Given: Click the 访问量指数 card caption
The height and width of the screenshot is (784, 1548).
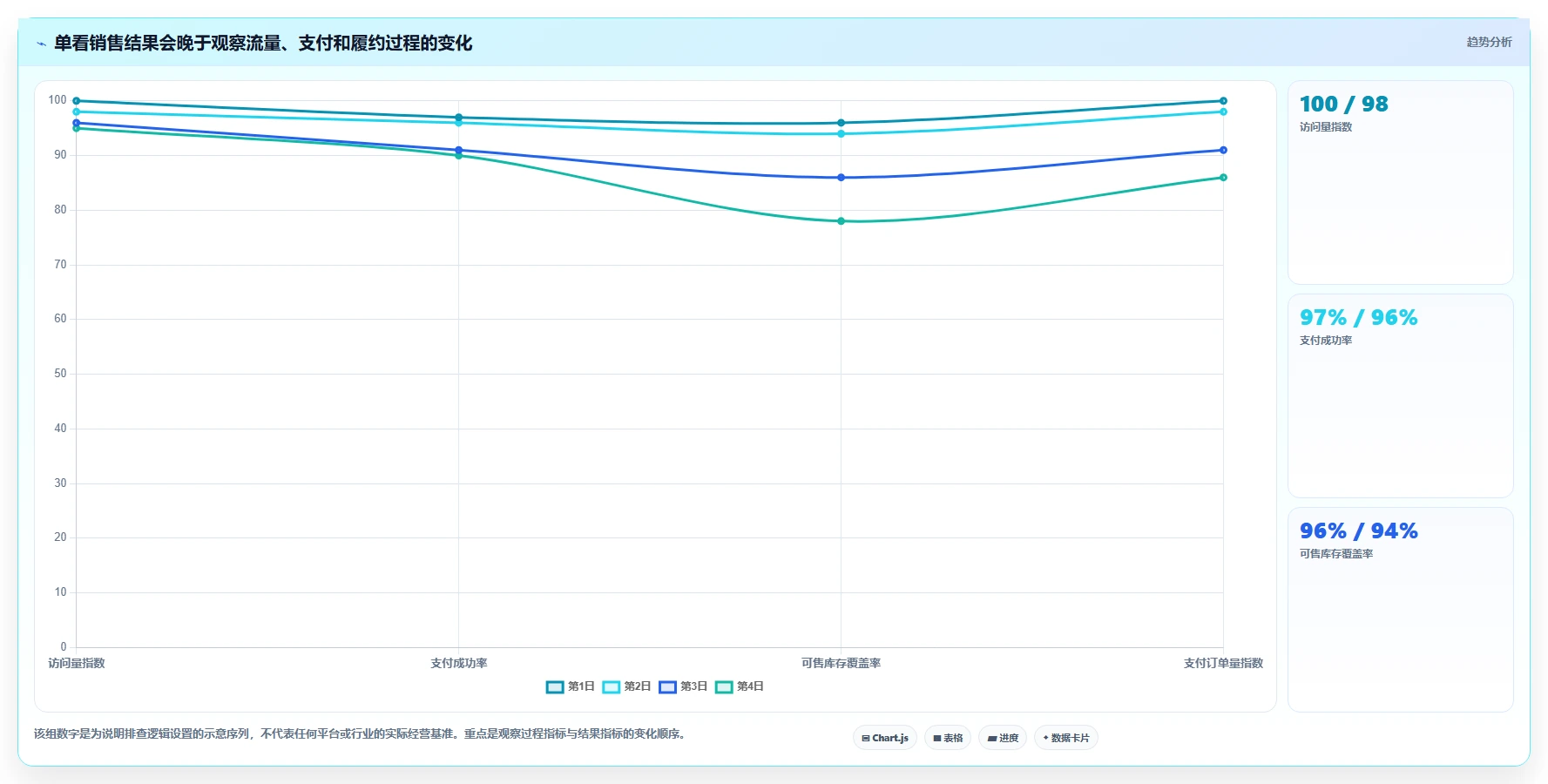Looking at the screenshot, I should [x=1326, y=127].
